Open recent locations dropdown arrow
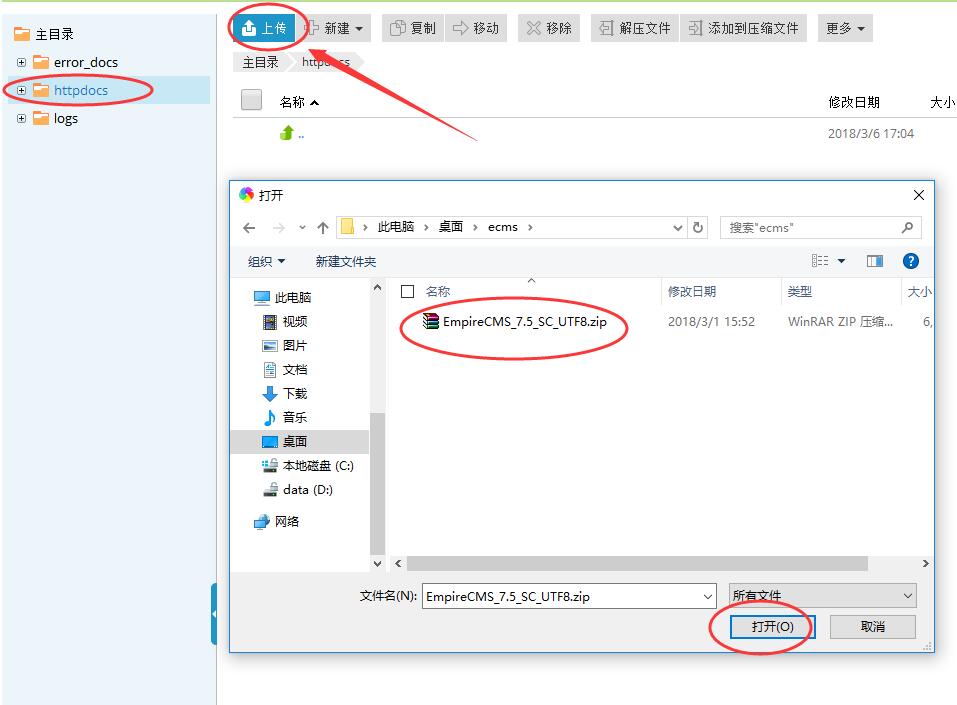This screenshot has height=705, width=957. point(302,228)
